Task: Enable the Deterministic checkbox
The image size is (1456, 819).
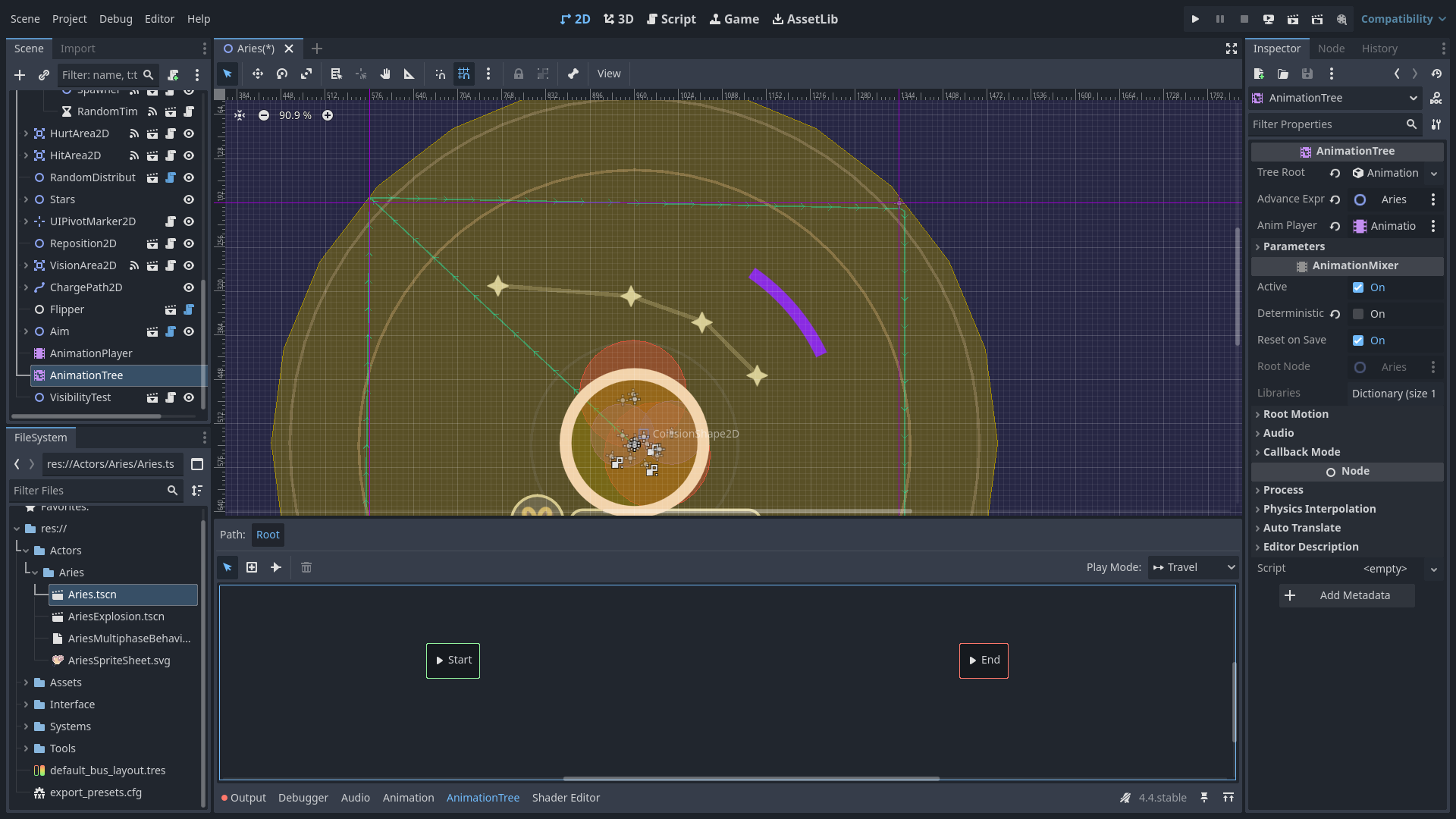Action: pos(1358,314)
